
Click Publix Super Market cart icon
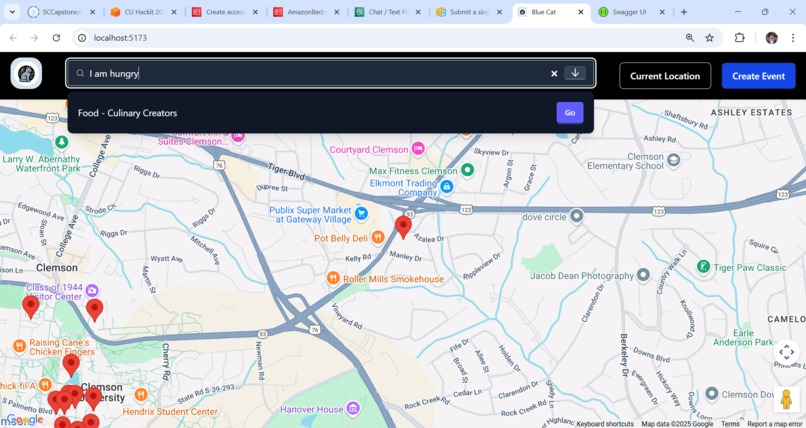[361, 213]
